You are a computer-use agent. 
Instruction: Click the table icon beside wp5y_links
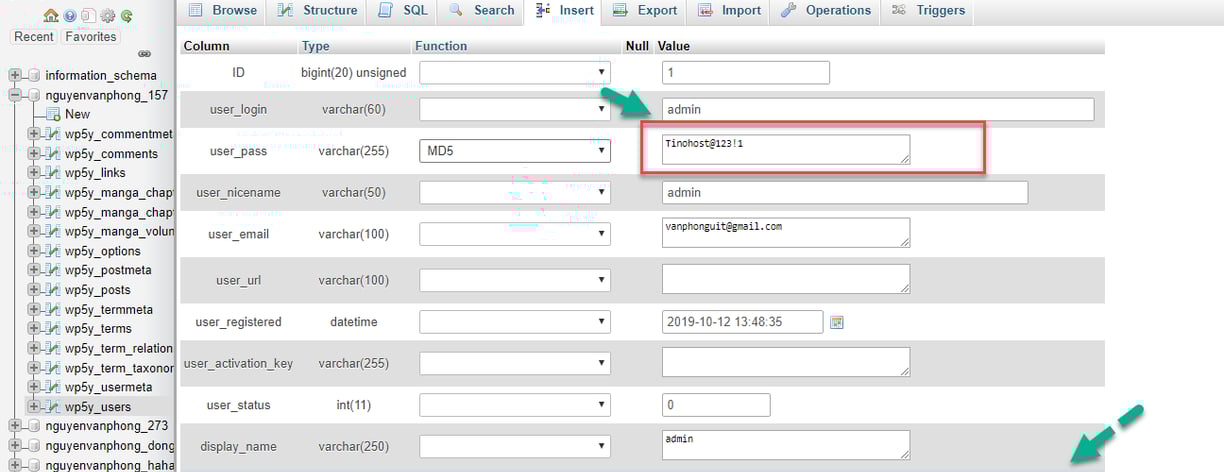coord(54,173)
